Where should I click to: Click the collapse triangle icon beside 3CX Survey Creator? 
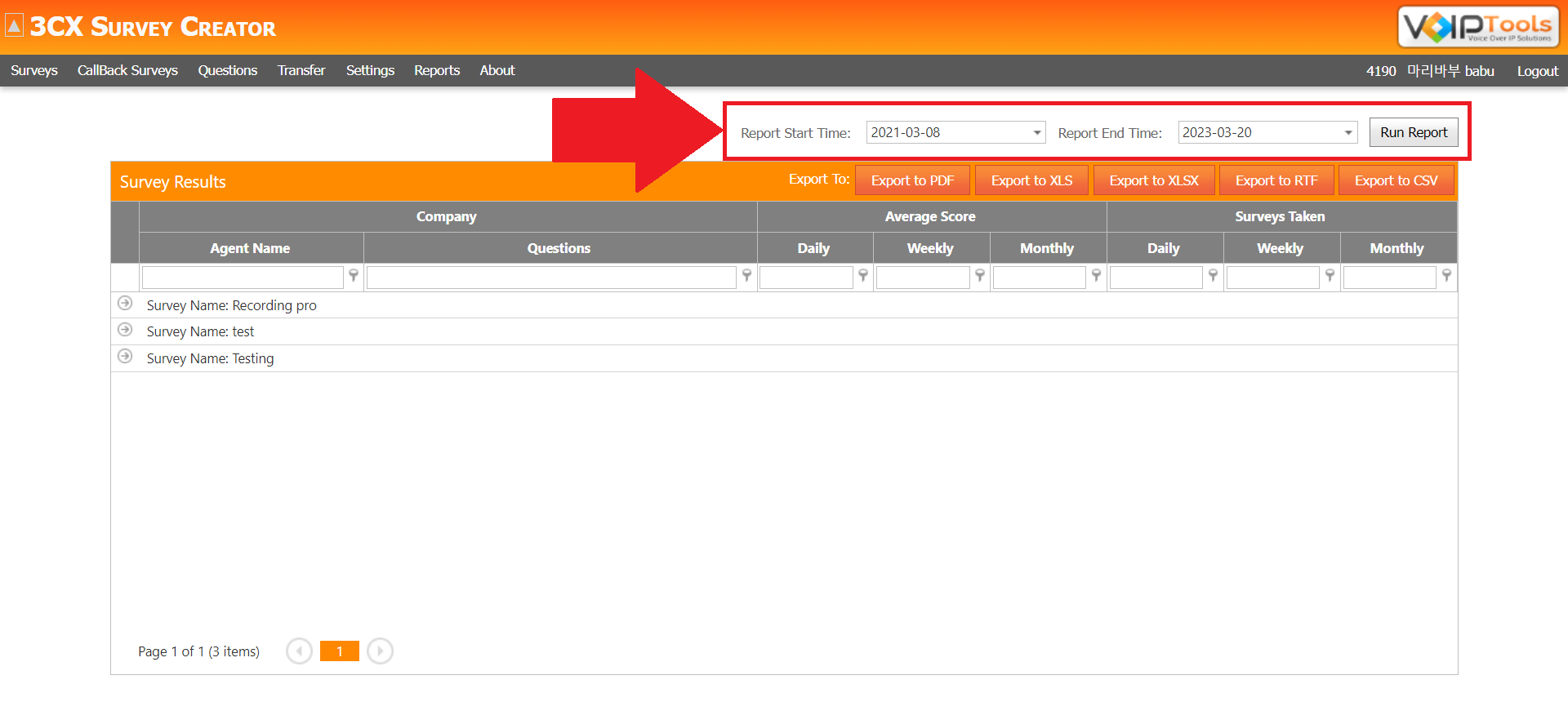click(x=14, y=26)
